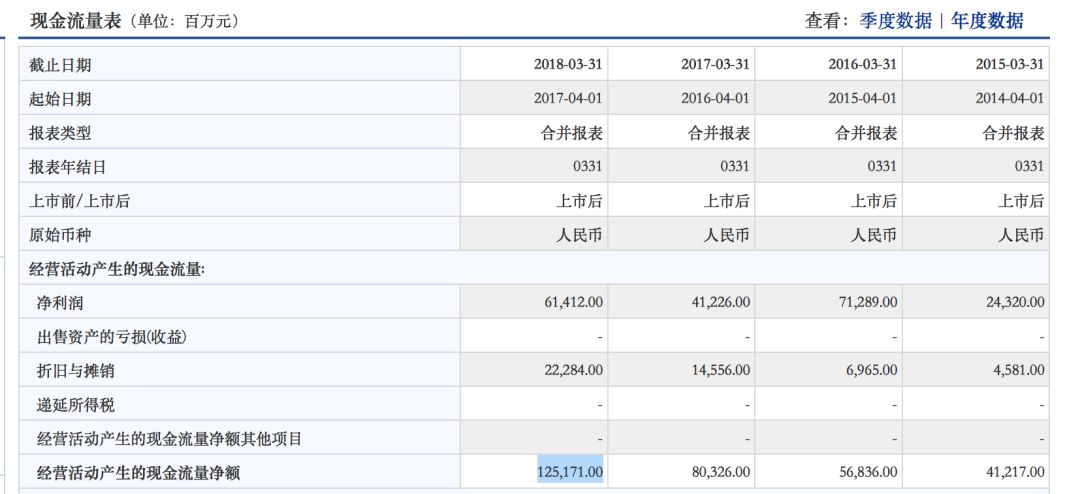
Task: Click the 2015-03-31 end date cell
Action: click(1009, 65)
